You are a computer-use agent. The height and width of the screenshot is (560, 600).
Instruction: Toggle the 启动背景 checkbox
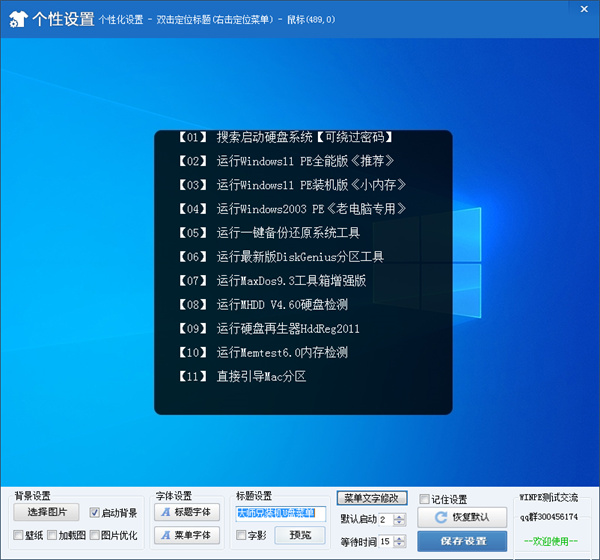coord(95,513)
